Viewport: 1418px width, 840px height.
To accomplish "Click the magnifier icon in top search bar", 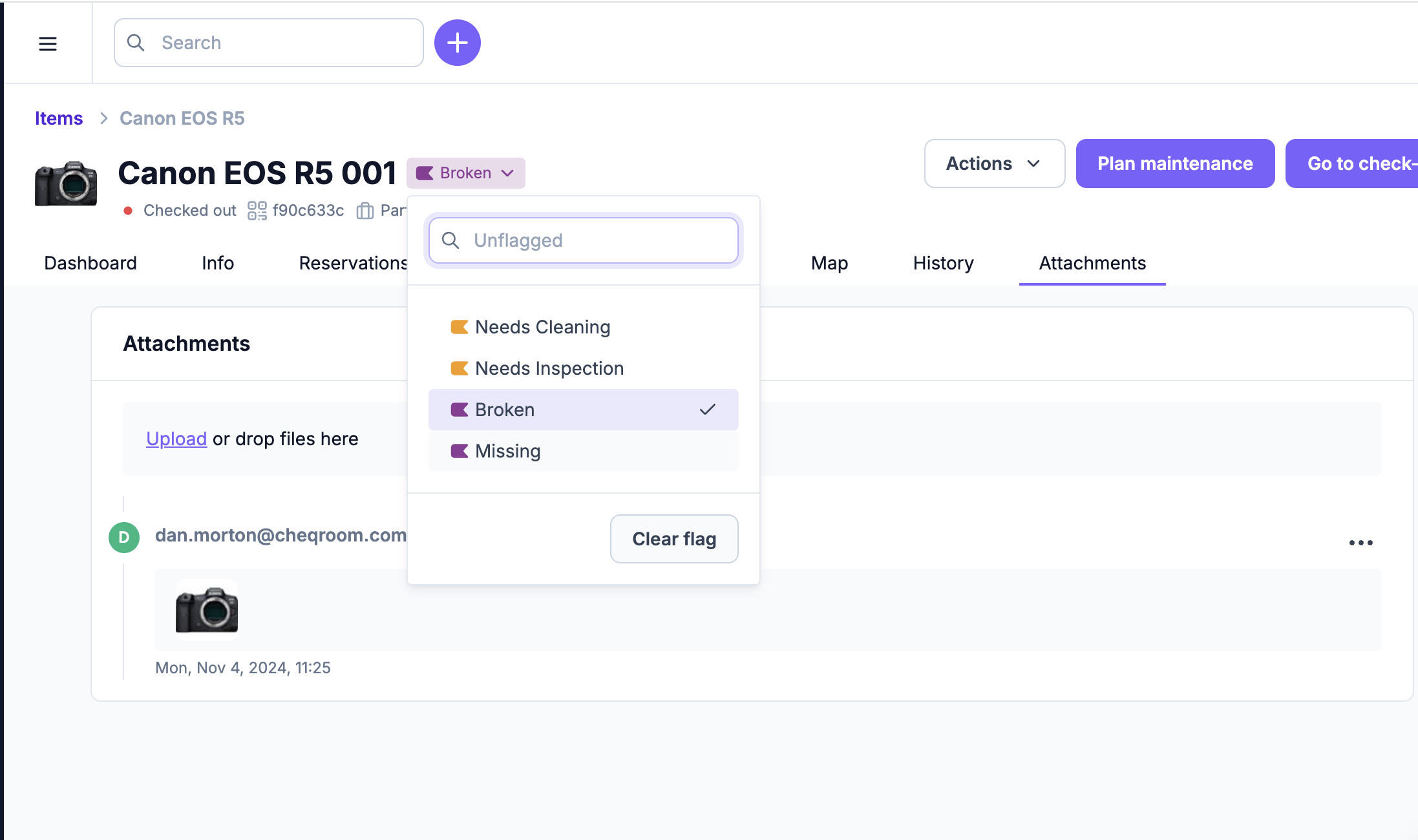I will click(136, 43).
